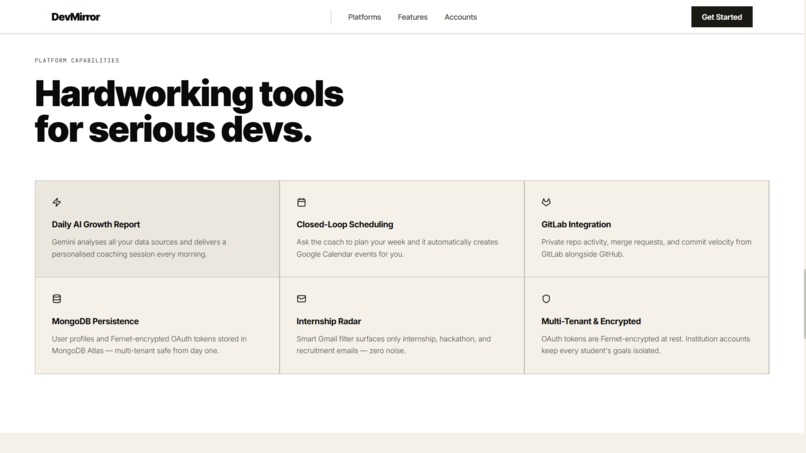Click the Gemini analyses description text
Image resolution: width=806 pixels, height=453 pixels.
(139, 248)
